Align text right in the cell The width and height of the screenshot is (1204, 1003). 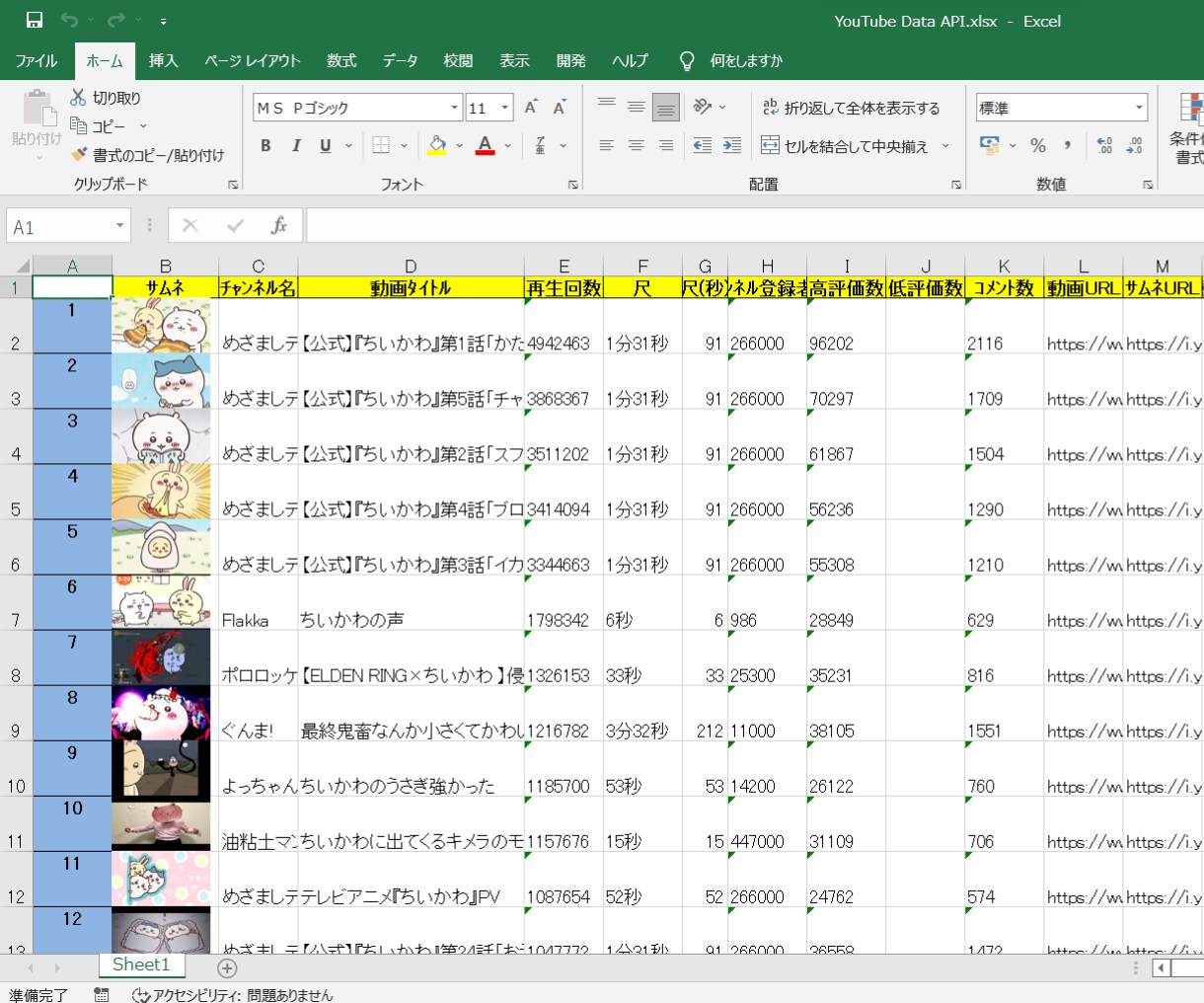[x=666, y=145]
